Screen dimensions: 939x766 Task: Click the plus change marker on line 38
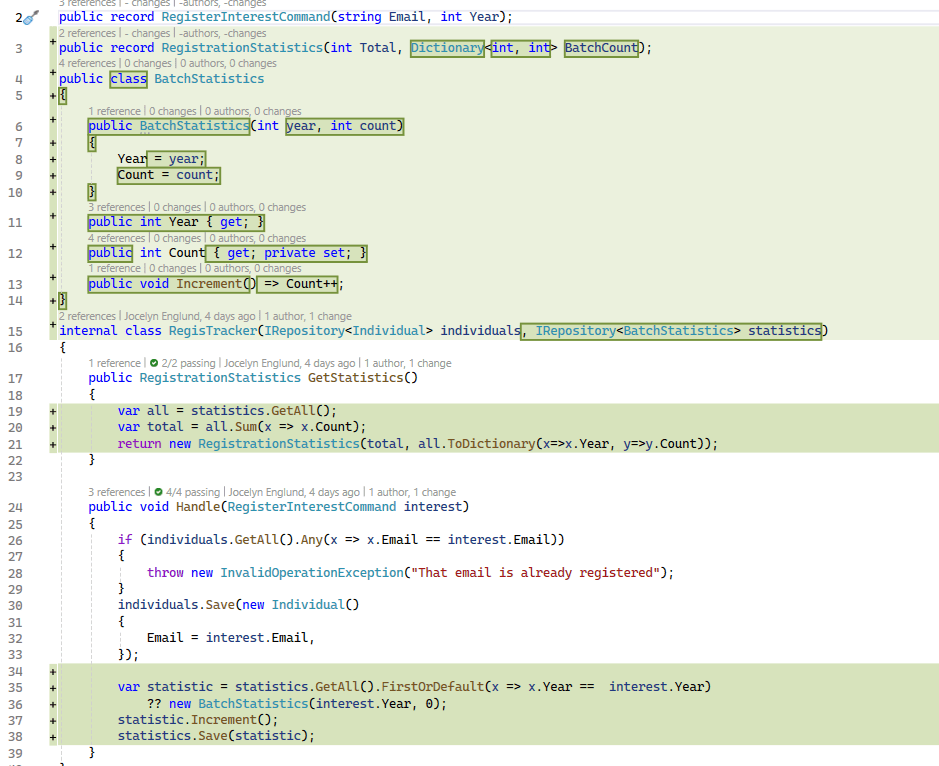52,736
